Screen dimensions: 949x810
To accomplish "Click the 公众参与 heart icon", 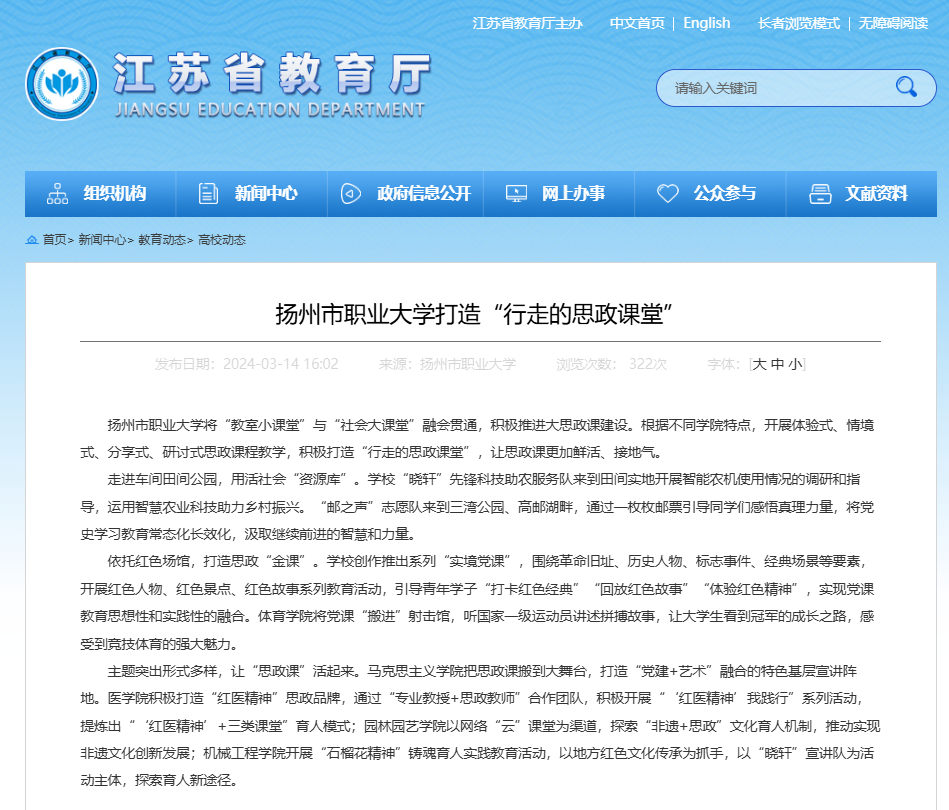I will click(x=668, y=194).
